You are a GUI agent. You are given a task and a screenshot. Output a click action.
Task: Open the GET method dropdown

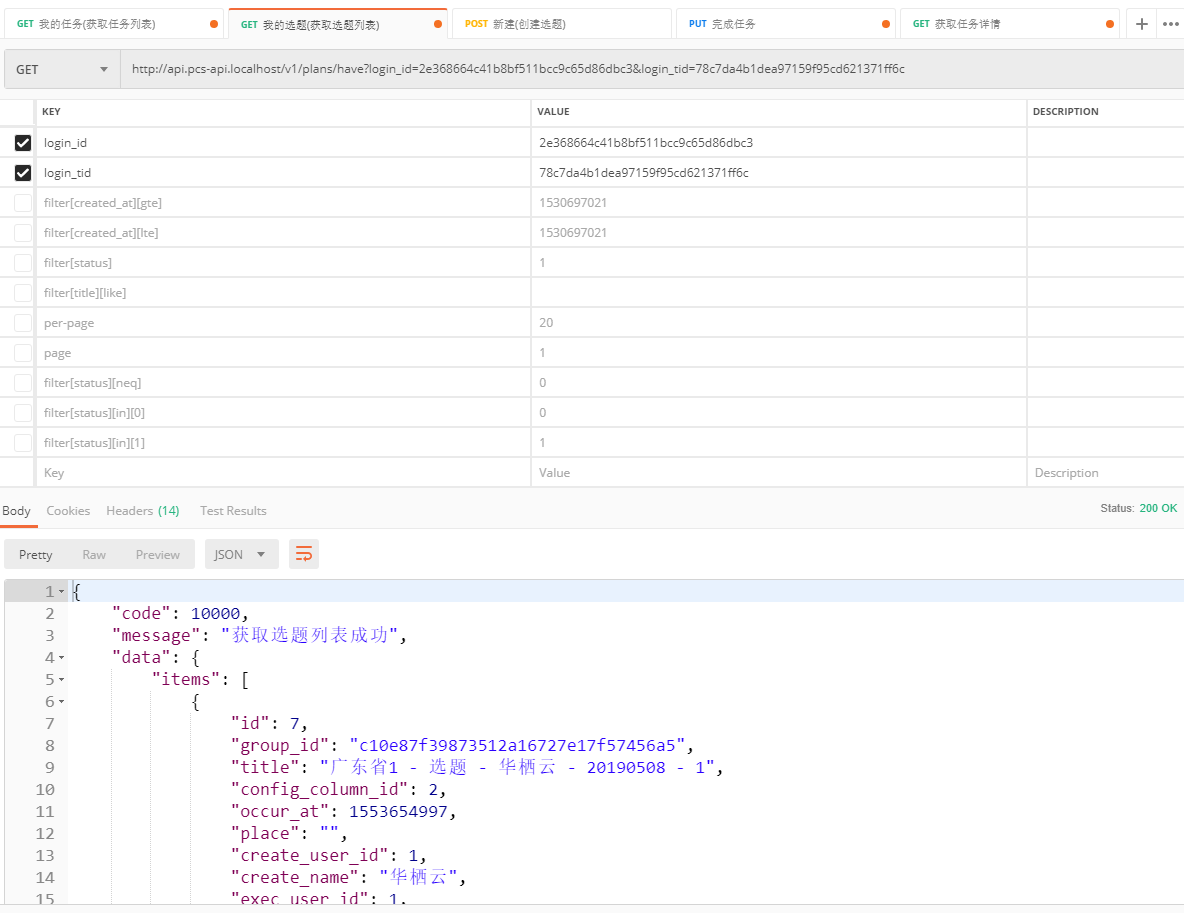coord(62,69)
